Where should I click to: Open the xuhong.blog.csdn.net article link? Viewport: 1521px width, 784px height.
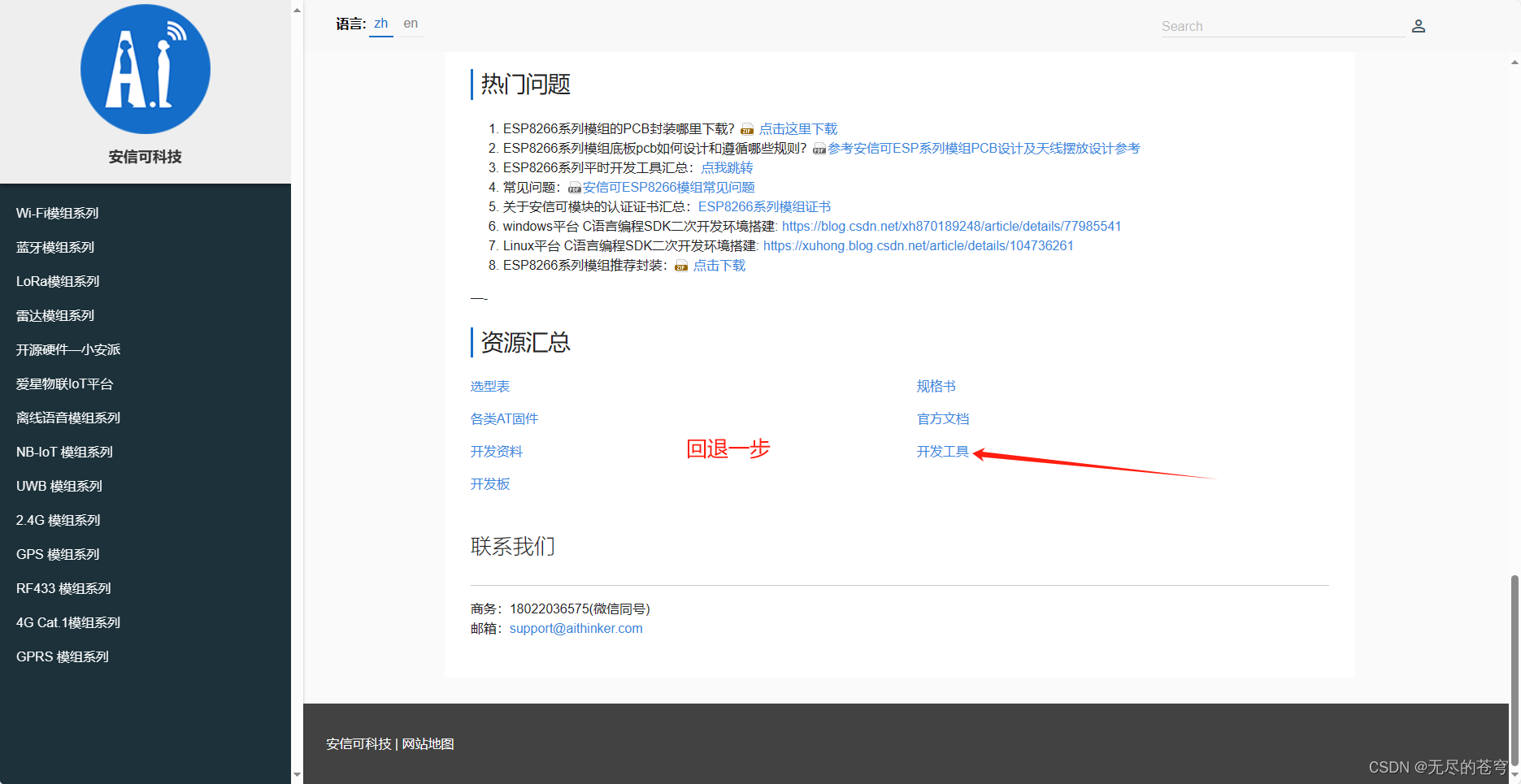(918, 246)
